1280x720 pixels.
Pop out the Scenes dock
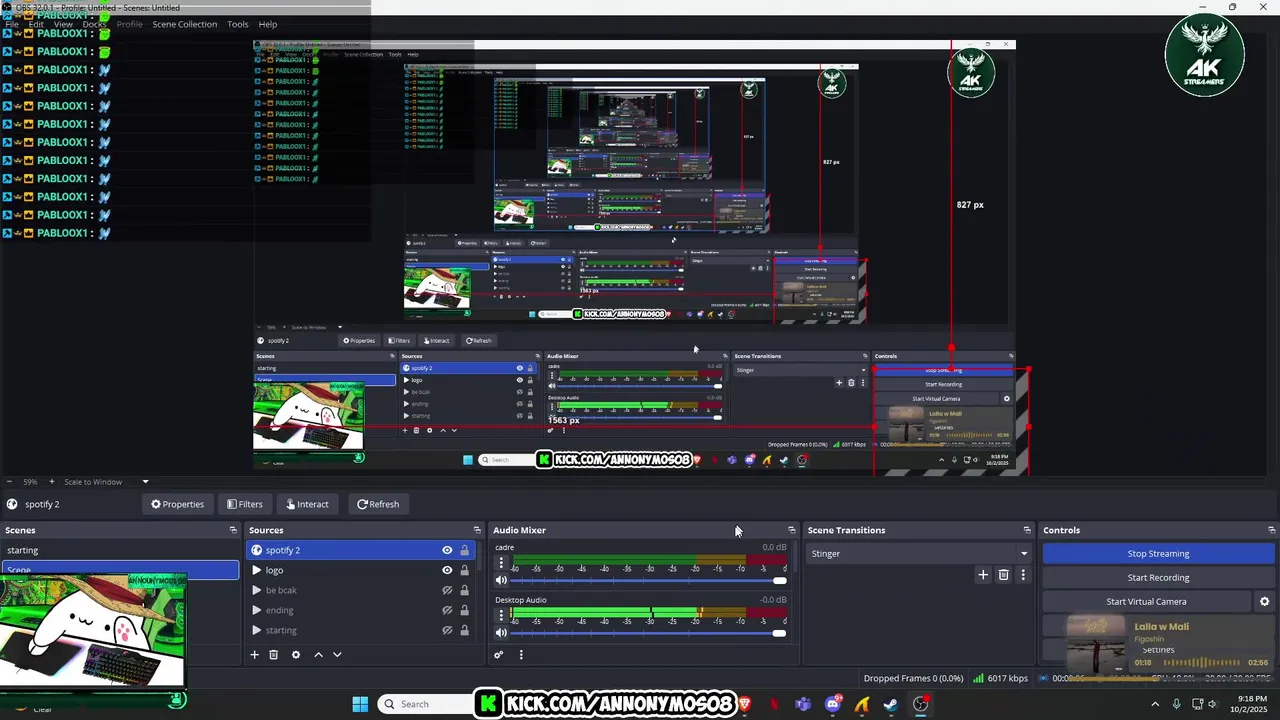[x=233, y=530]
